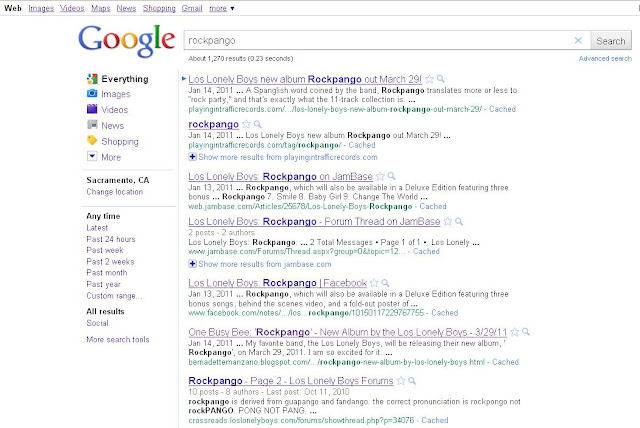
Task: Open Cached copy of web.jambase.com Articles result
Action: 433,206
